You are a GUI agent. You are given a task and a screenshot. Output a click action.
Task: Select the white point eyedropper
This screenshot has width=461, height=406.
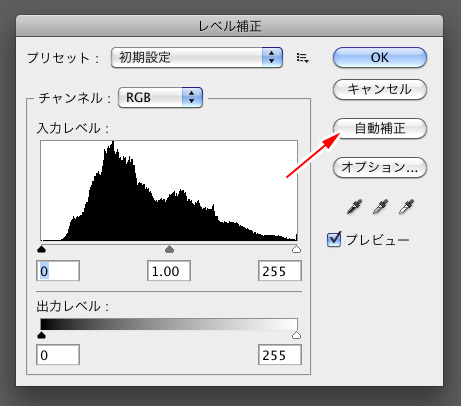pos(406,207)
